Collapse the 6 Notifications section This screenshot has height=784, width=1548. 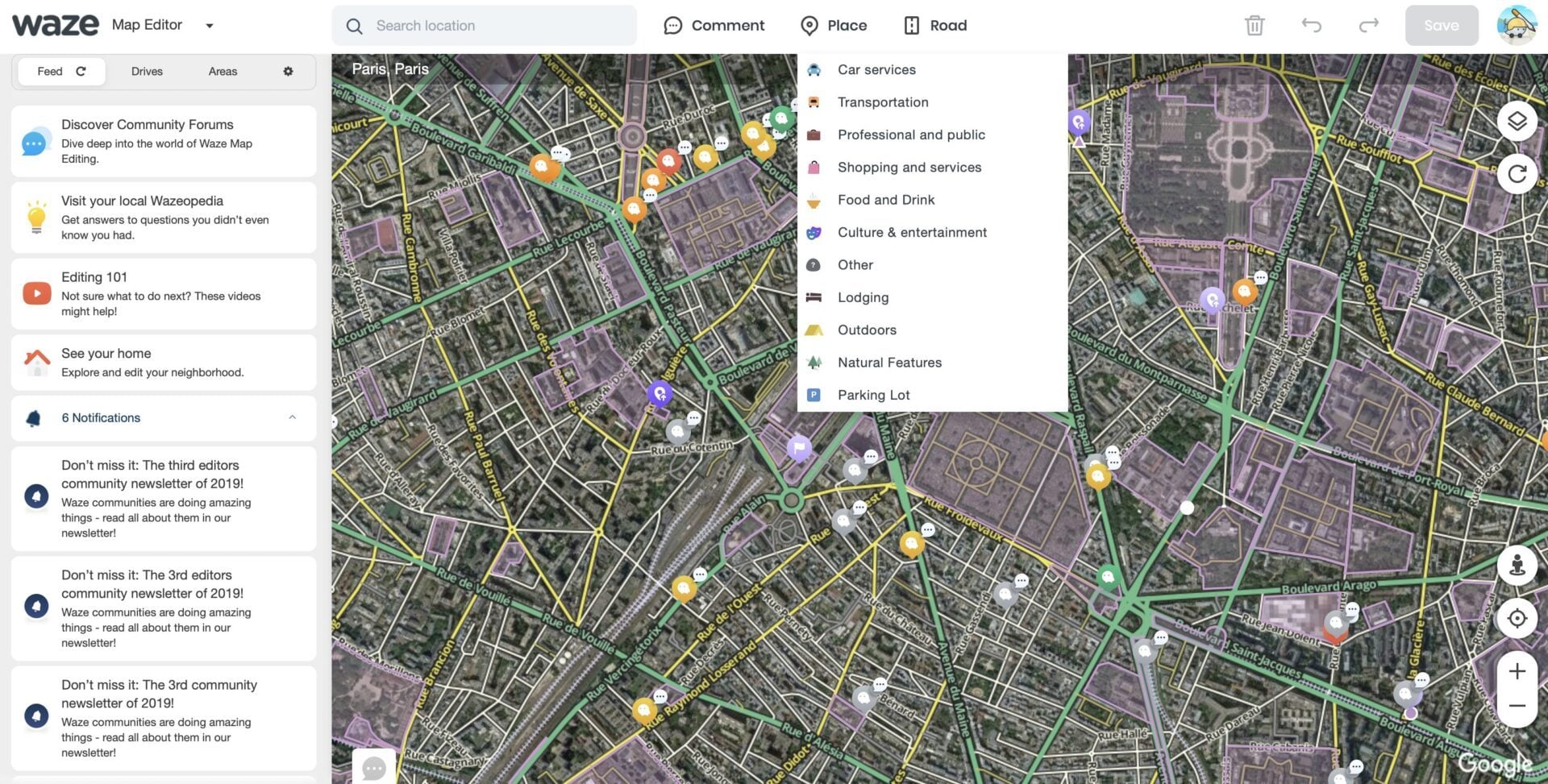pyautogui.click(x=292, y=417)
